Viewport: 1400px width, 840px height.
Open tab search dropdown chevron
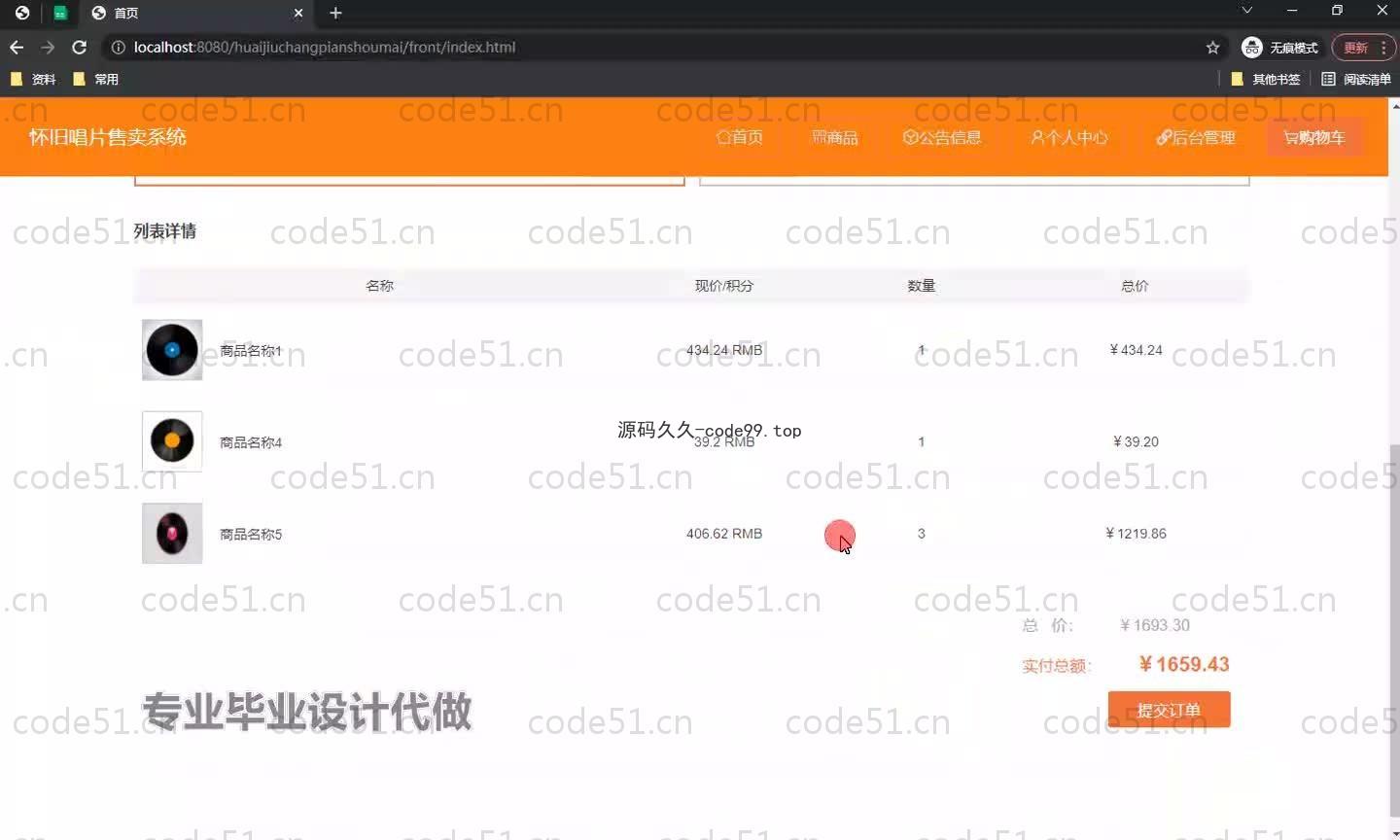[1246, 10]
